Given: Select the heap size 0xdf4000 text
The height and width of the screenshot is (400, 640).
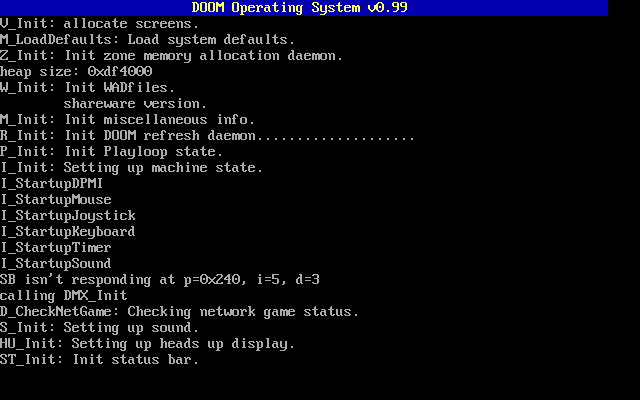Looking at the screenshot, I should click(76, 71).
